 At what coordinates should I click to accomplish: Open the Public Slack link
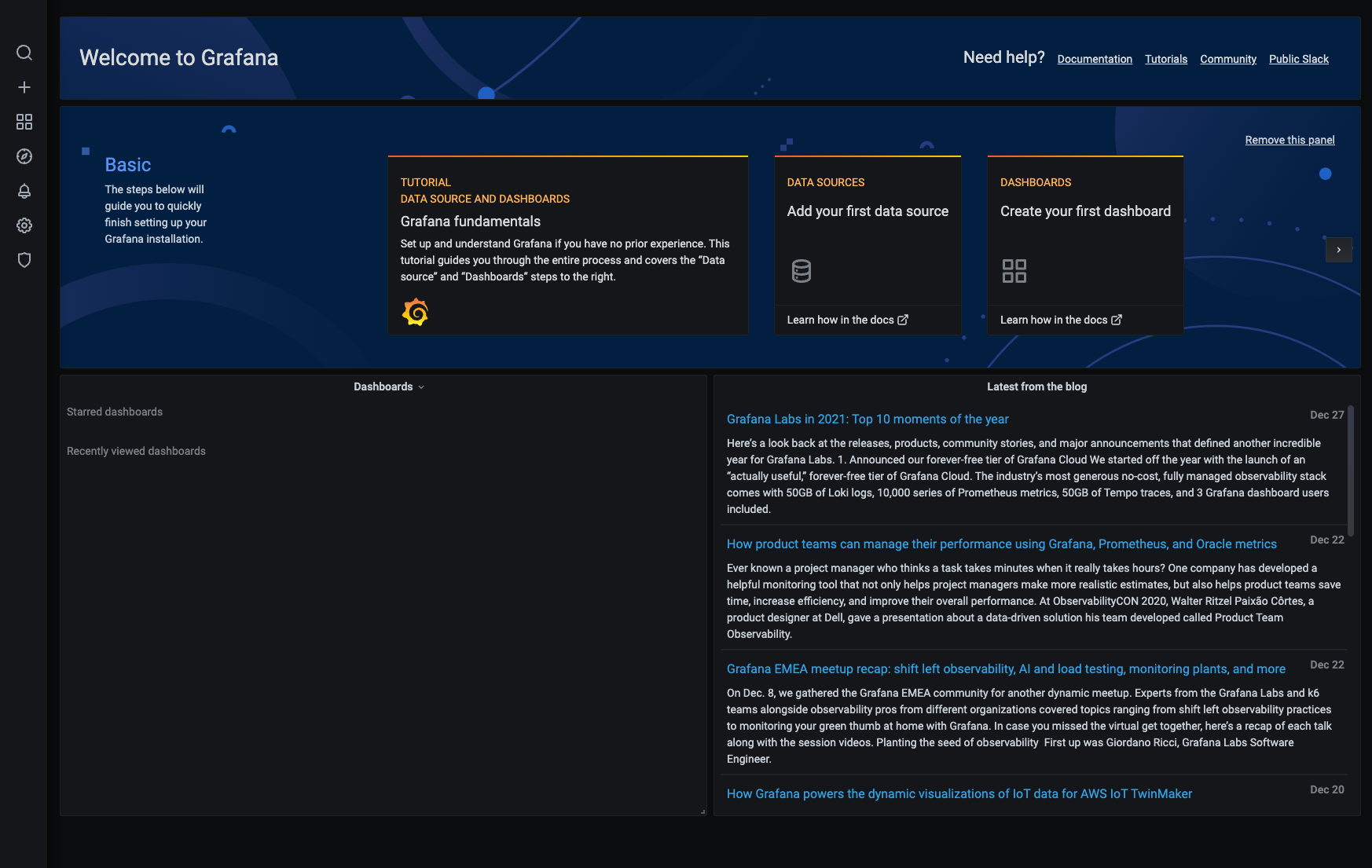tap(1299, 59)
